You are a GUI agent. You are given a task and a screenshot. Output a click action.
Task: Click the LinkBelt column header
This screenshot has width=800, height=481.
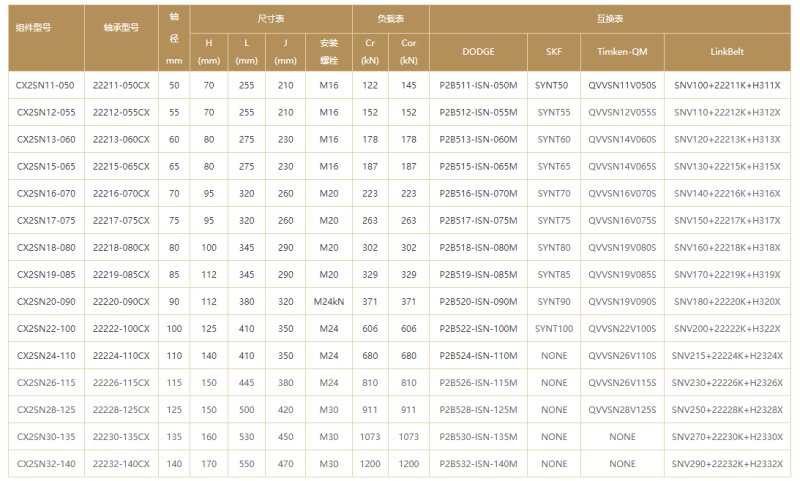click(x=727, y=52)
